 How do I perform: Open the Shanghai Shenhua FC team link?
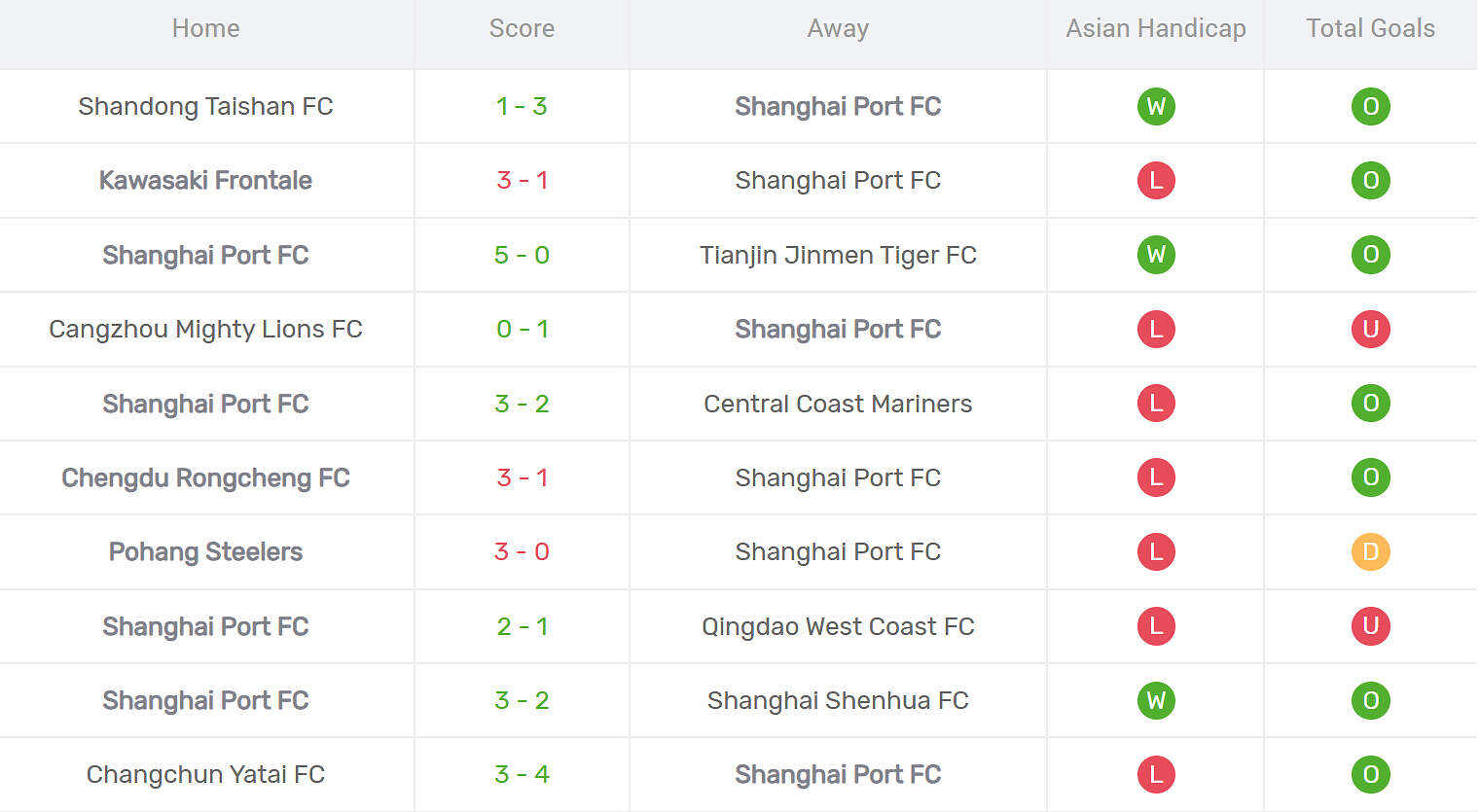(x=838, y=700)
